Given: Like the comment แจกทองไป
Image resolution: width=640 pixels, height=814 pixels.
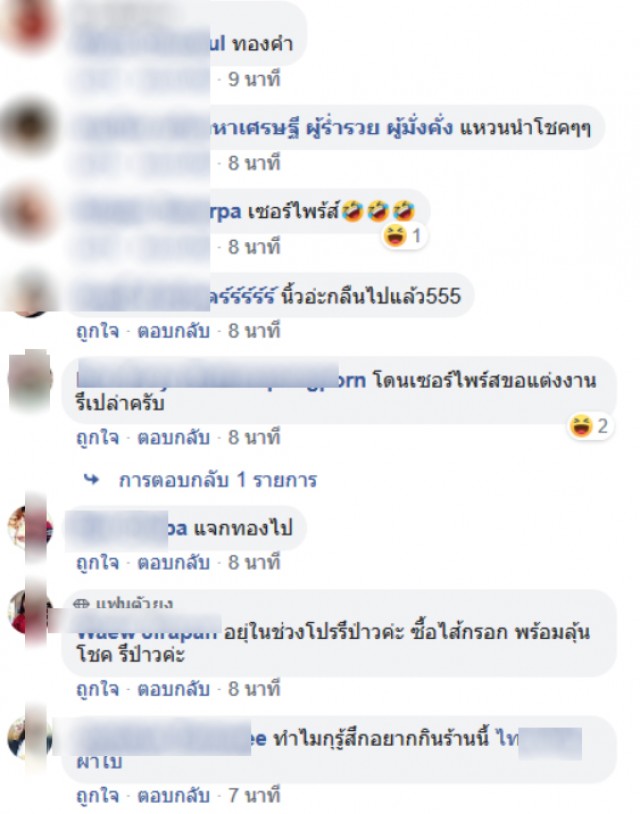Looking at the screenshot, I should [97, 562].
